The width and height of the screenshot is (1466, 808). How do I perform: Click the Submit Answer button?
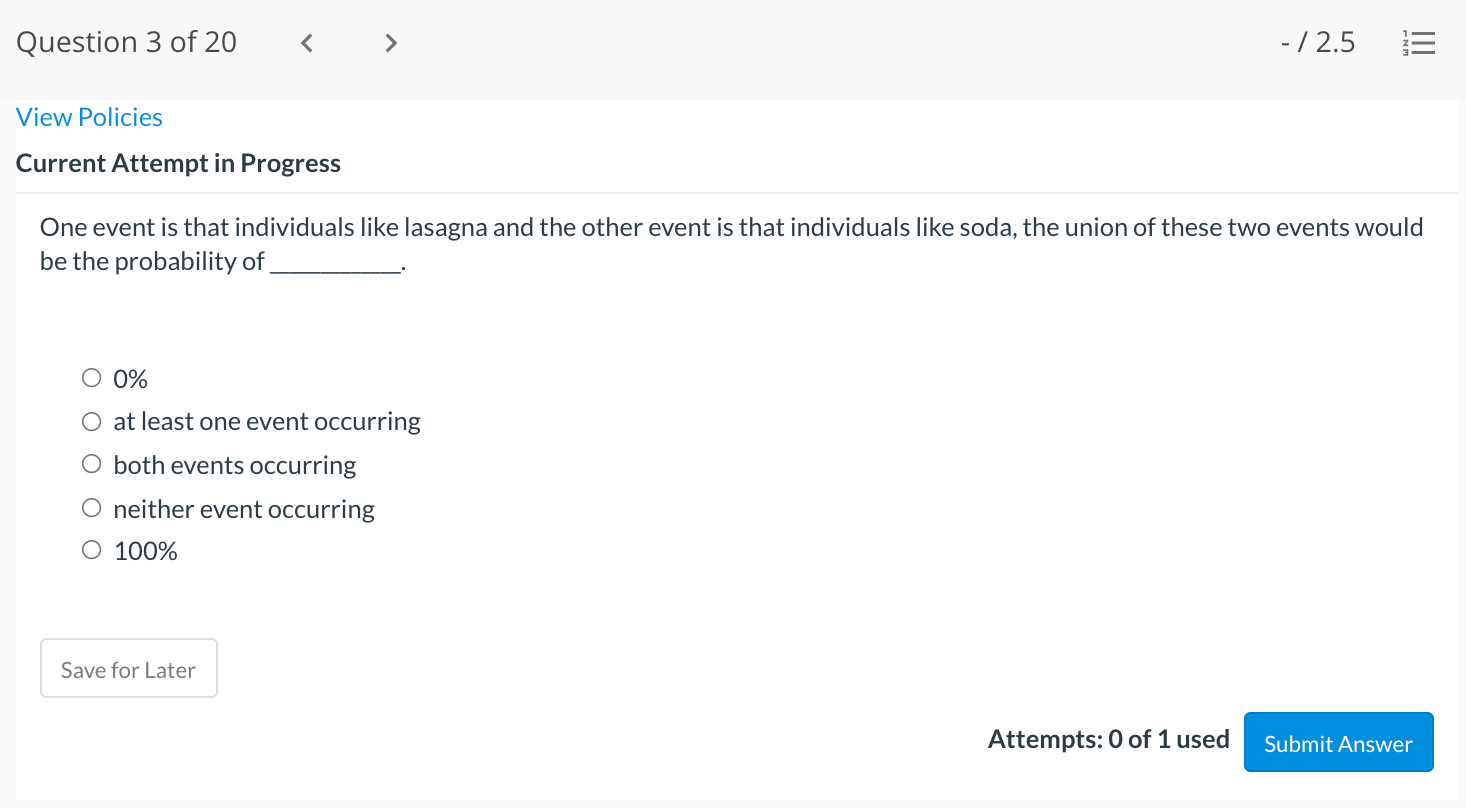[1338, 742]
